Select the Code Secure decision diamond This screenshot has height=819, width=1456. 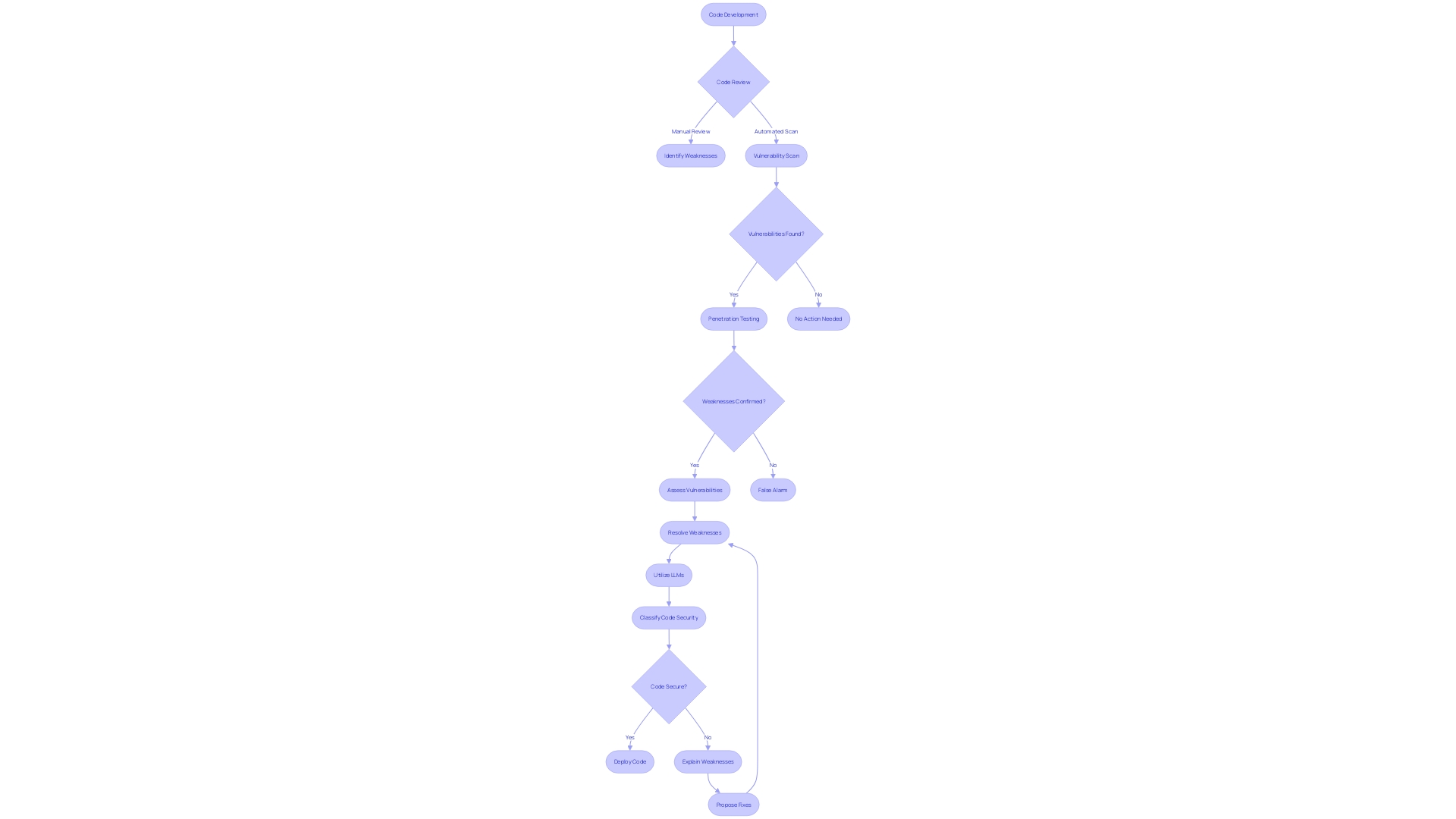[x=668, y=686]
